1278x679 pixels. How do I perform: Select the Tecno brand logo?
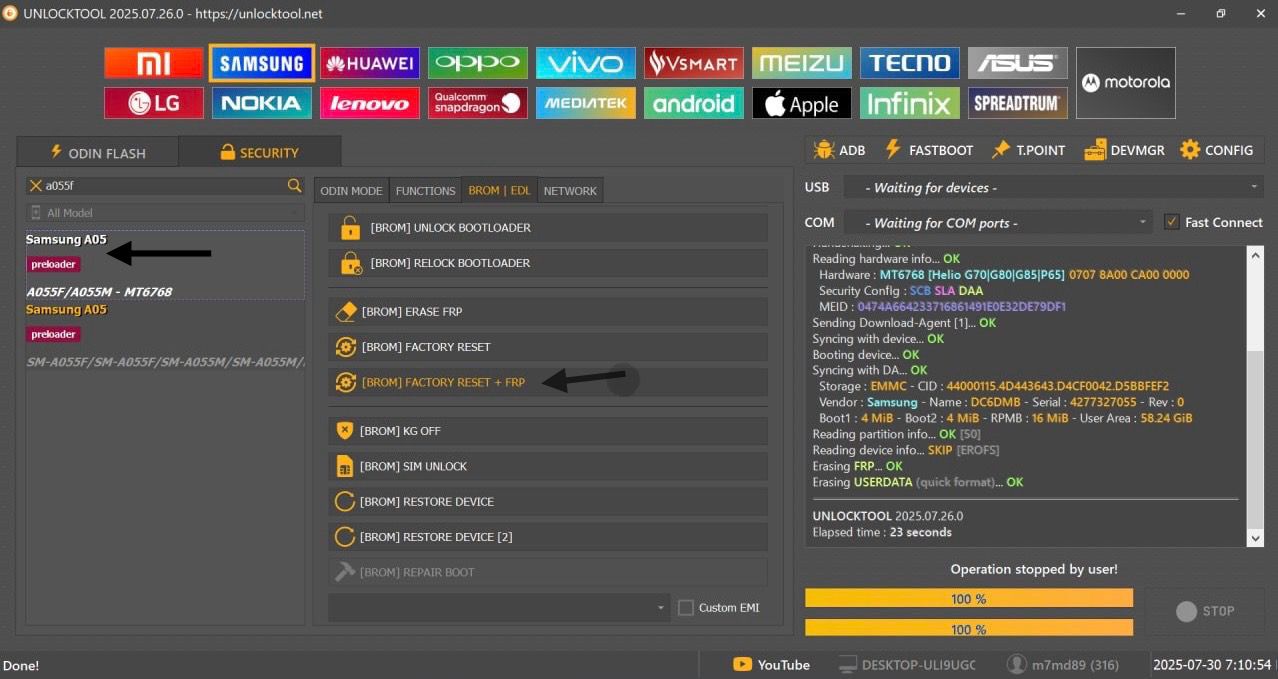click(x=910, y=63)
